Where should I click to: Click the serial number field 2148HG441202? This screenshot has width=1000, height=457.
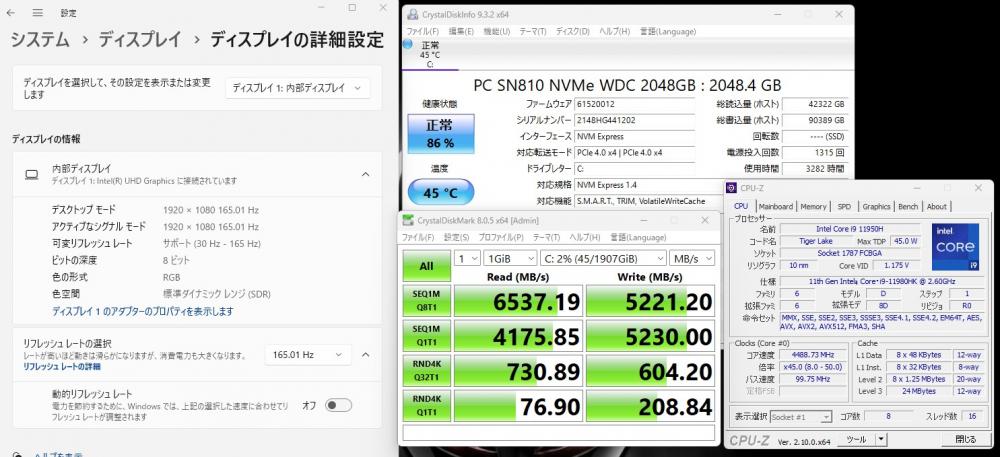coord(634,120)
